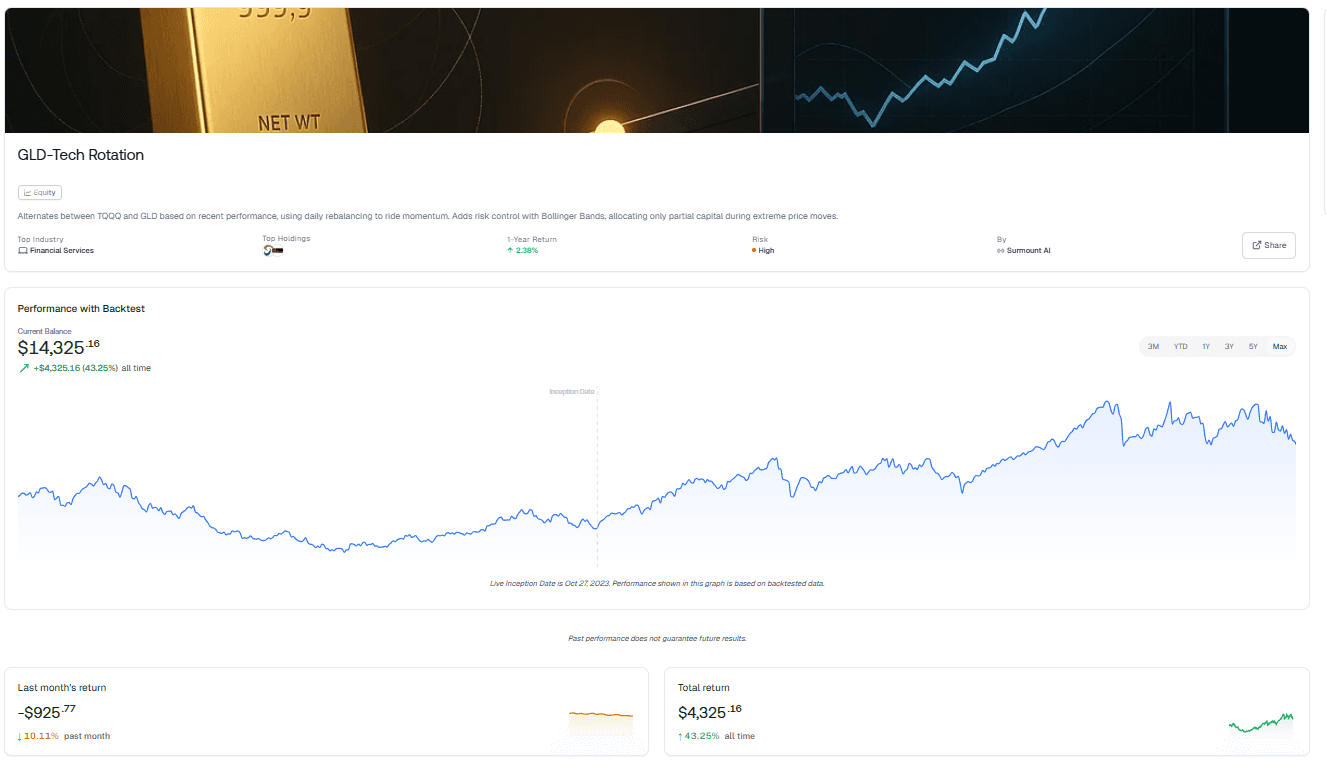The height and width of the screenshot is (771, 1327).
Task: Click the Equity tag badge
Action: (40, 192)
